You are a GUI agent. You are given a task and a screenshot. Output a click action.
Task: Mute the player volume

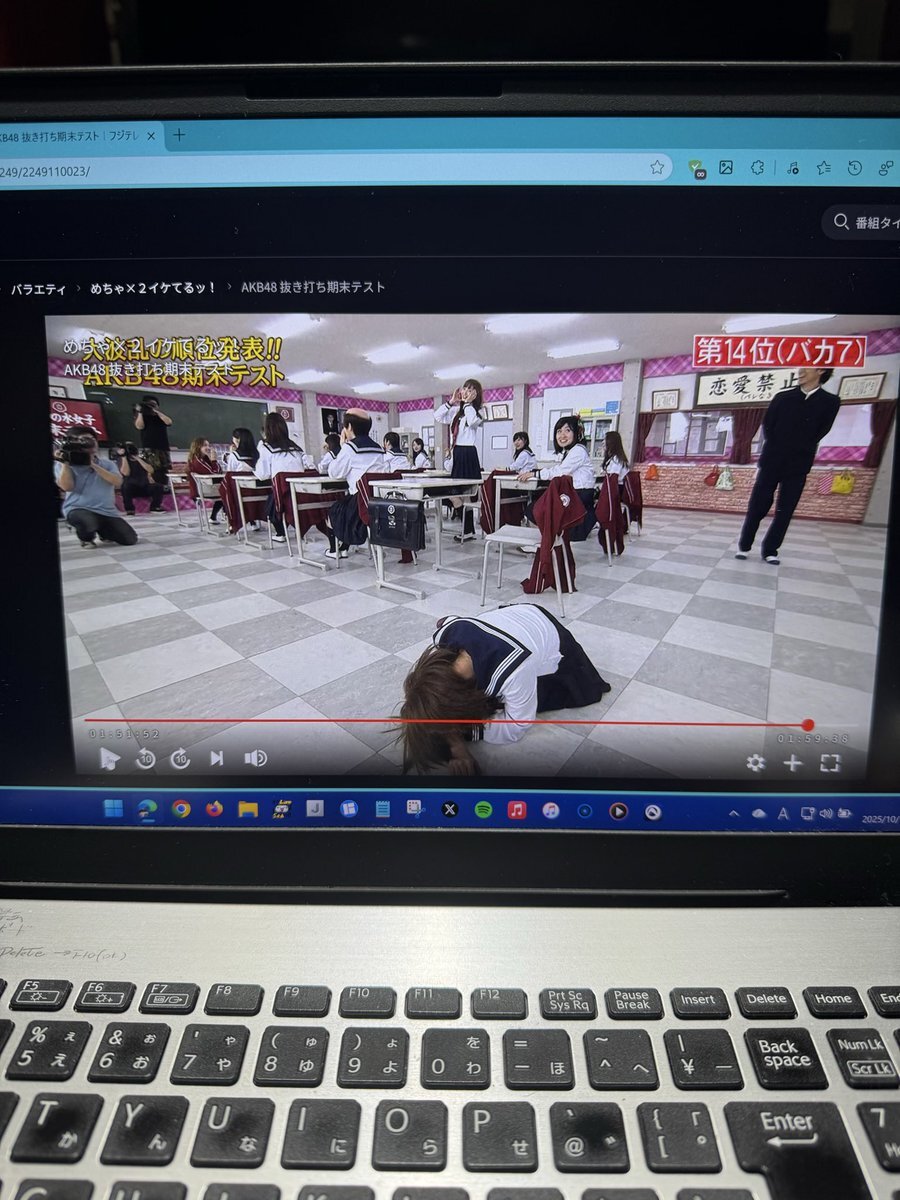255,758
